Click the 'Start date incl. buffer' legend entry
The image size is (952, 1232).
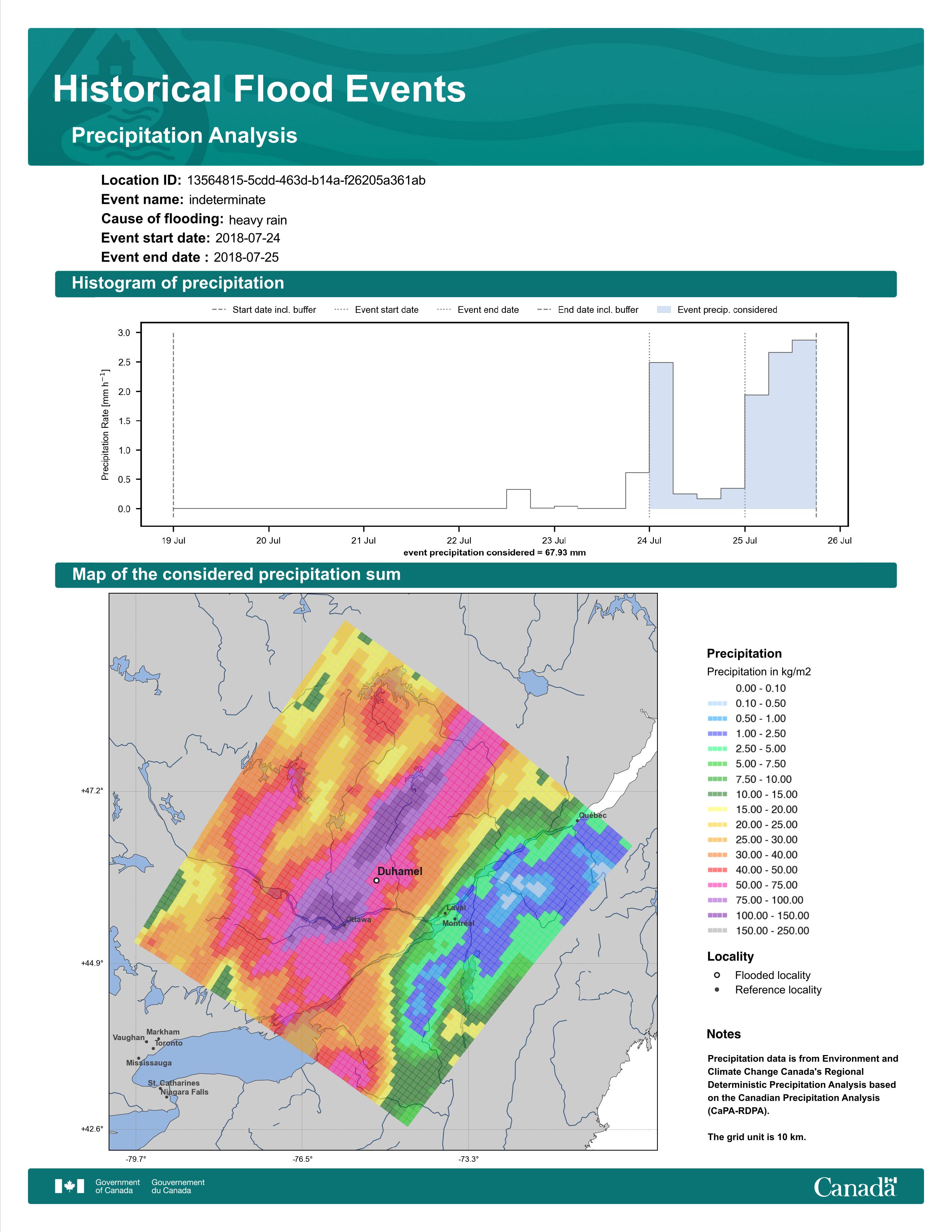(264, 310)
